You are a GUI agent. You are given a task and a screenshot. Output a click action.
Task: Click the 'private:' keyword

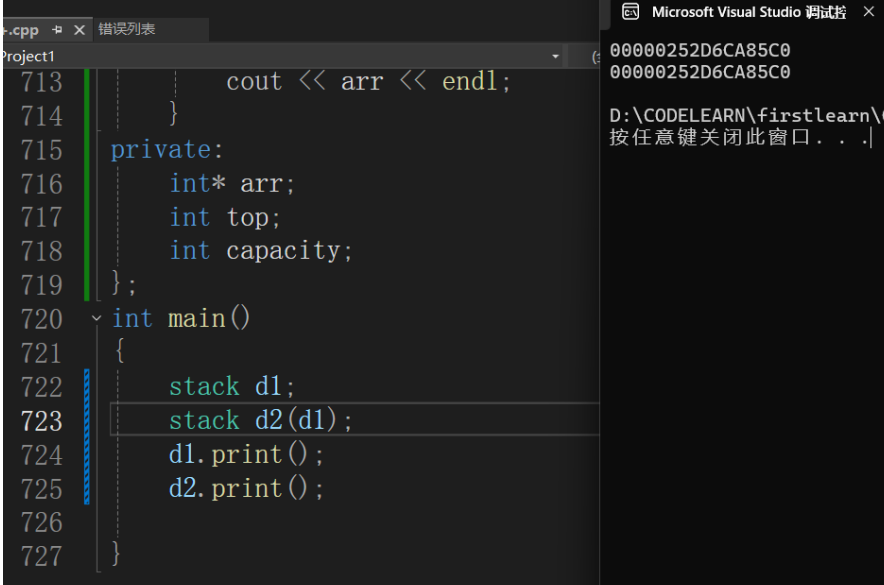(167, 150)
